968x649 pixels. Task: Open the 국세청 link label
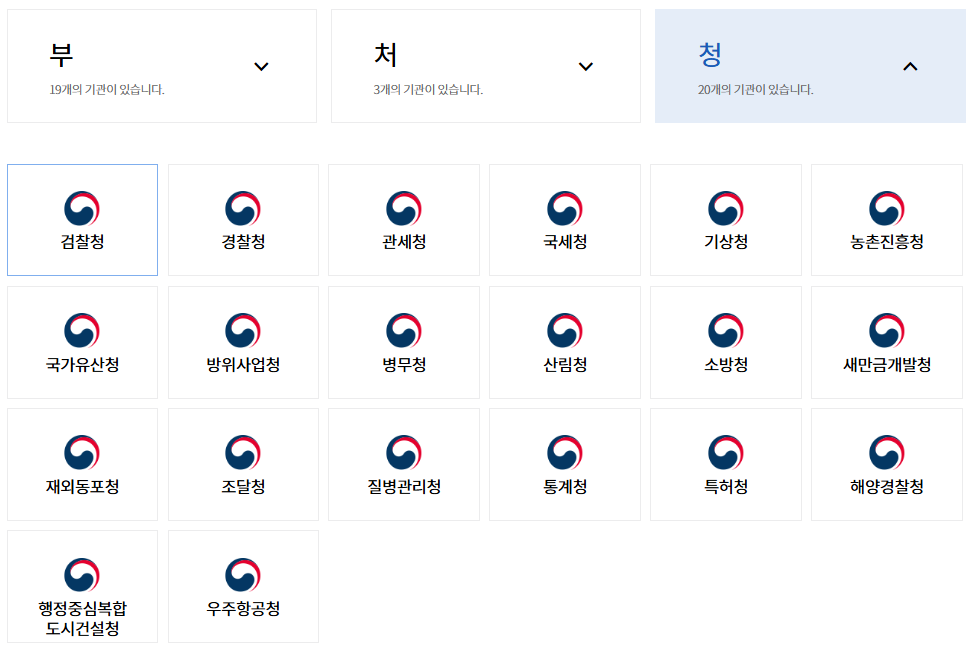tap(565, 241)
